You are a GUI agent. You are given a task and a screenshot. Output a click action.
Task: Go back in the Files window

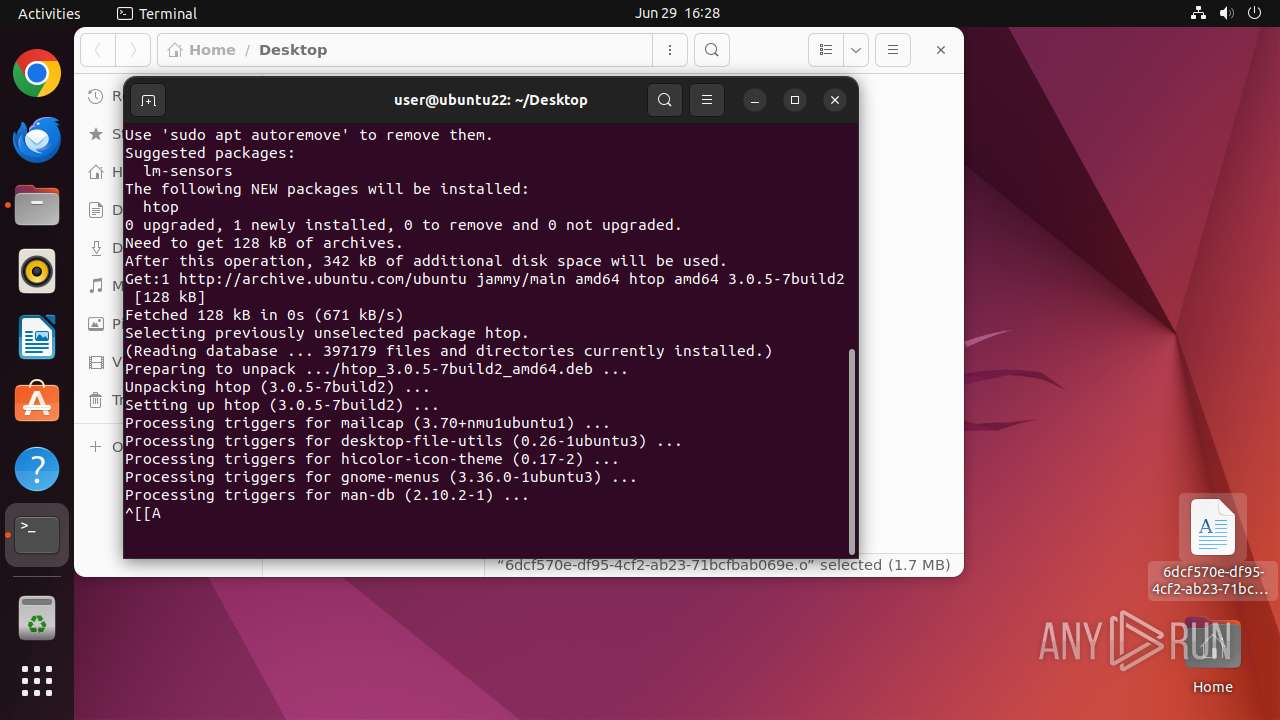click(x=98, y=50)
